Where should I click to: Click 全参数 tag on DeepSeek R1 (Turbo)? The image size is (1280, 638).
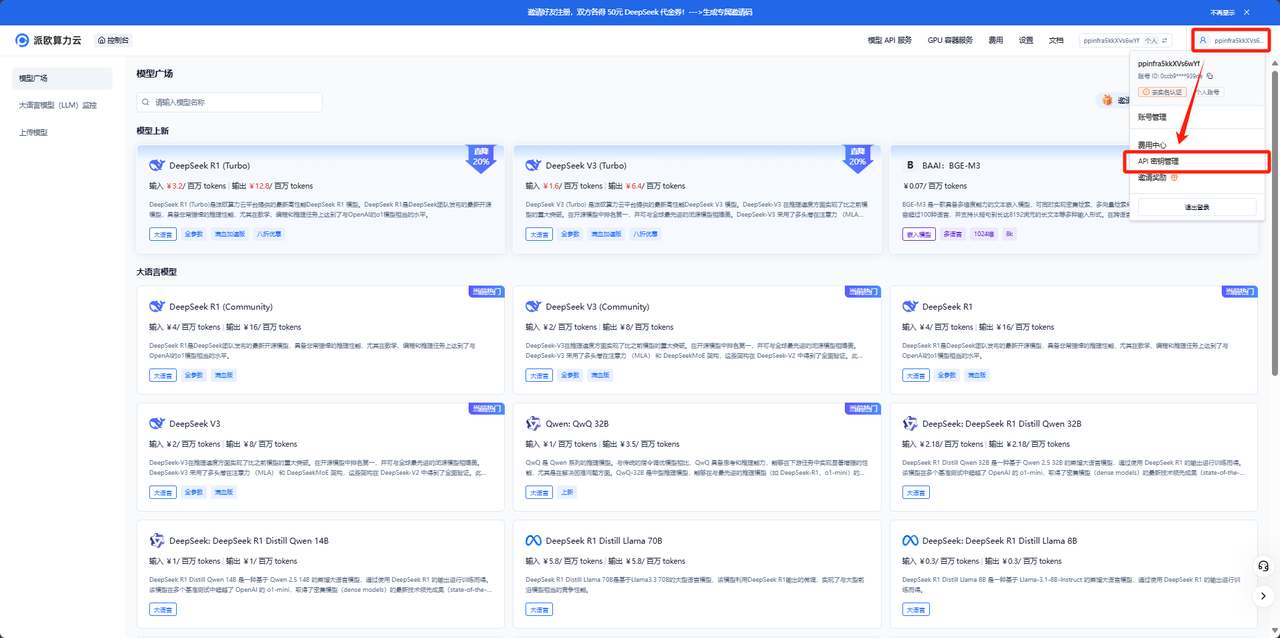pos(193,234)
